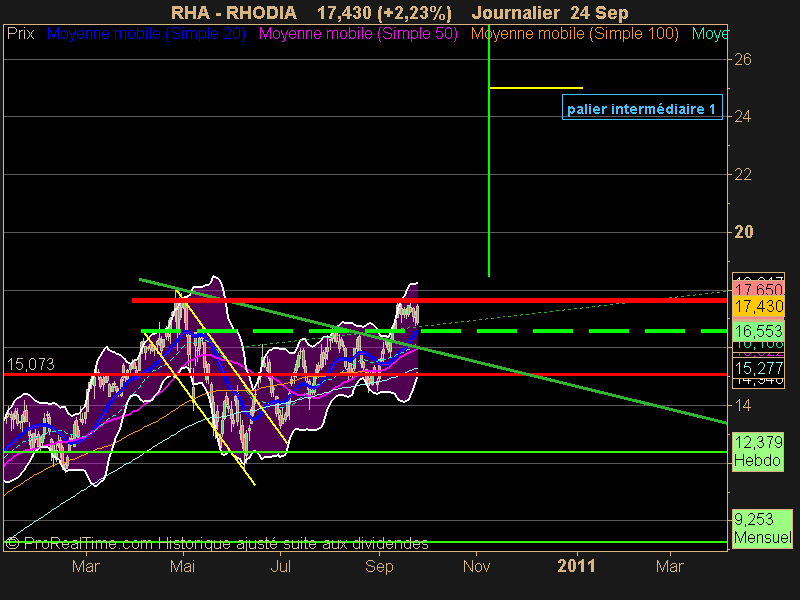This screenshot has width=800, height=600.
Task: Click the orange 17,430 current price tag
Action: (759, 307)
